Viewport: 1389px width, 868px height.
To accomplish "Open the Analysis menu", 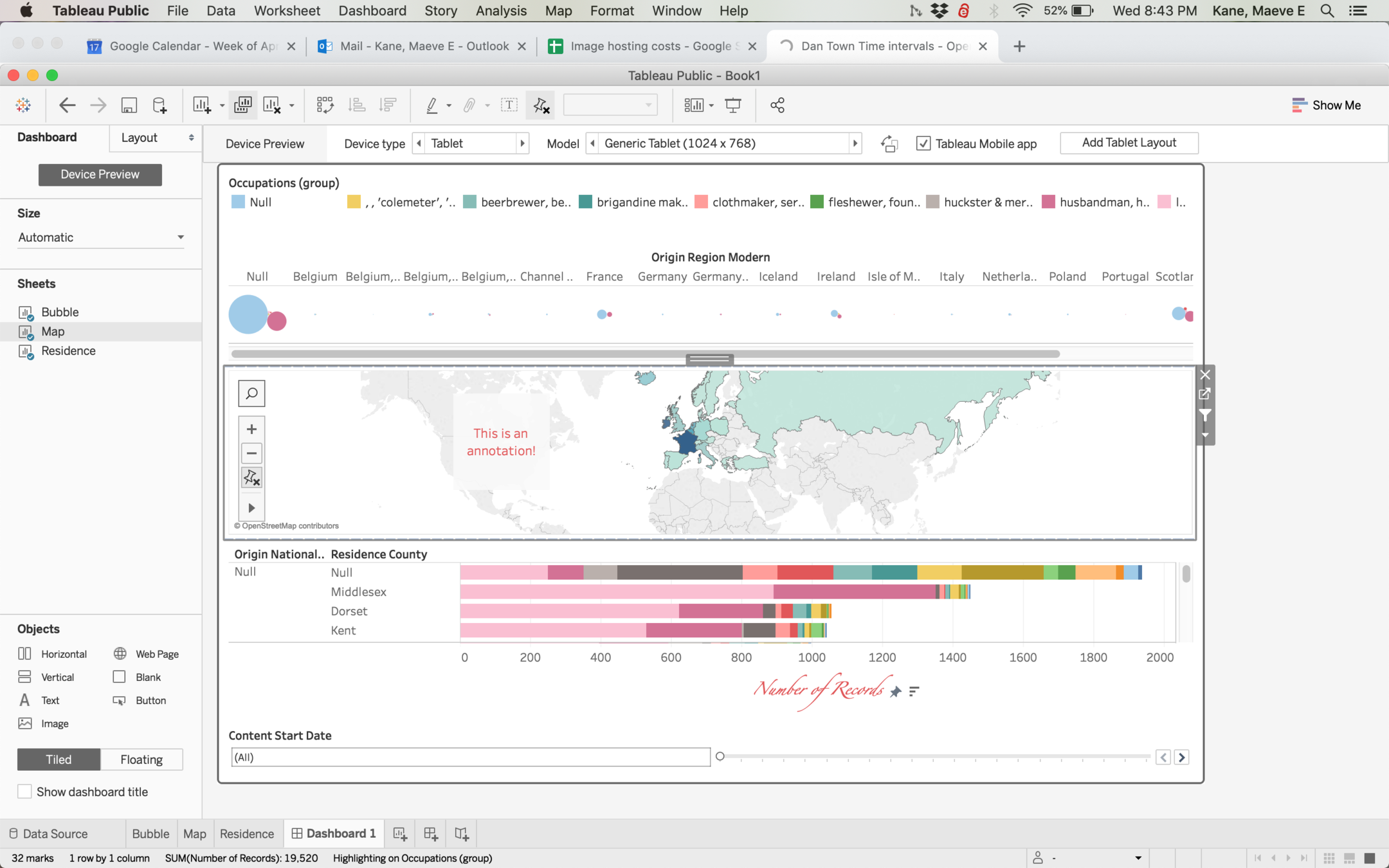I will click(501, 11).
